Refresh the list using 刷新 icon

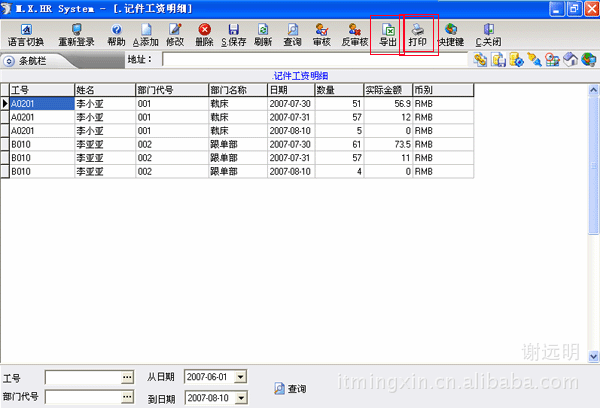264,35
